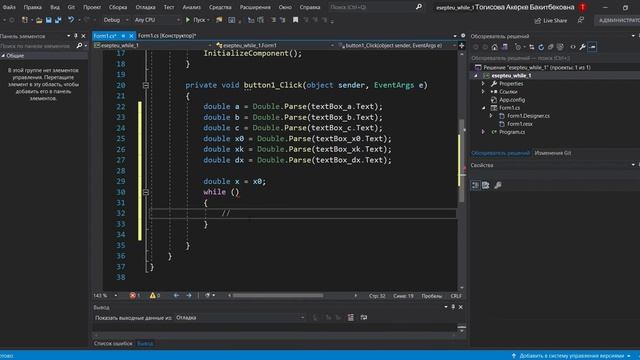Click the Categorized icon in Properties panel
Screen dimensions: 640x360
pos(476,185)
